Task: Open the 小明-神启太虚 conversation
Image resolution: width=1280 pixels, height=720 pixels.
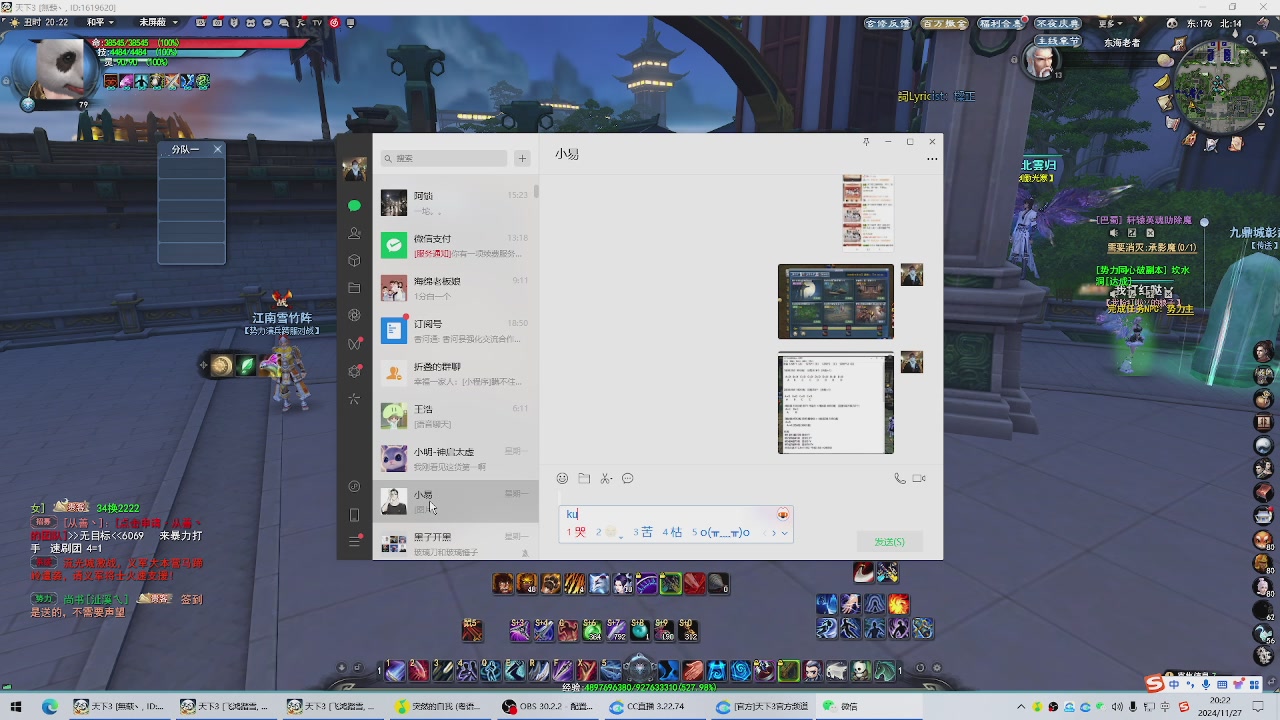Action: pos(456,459)
